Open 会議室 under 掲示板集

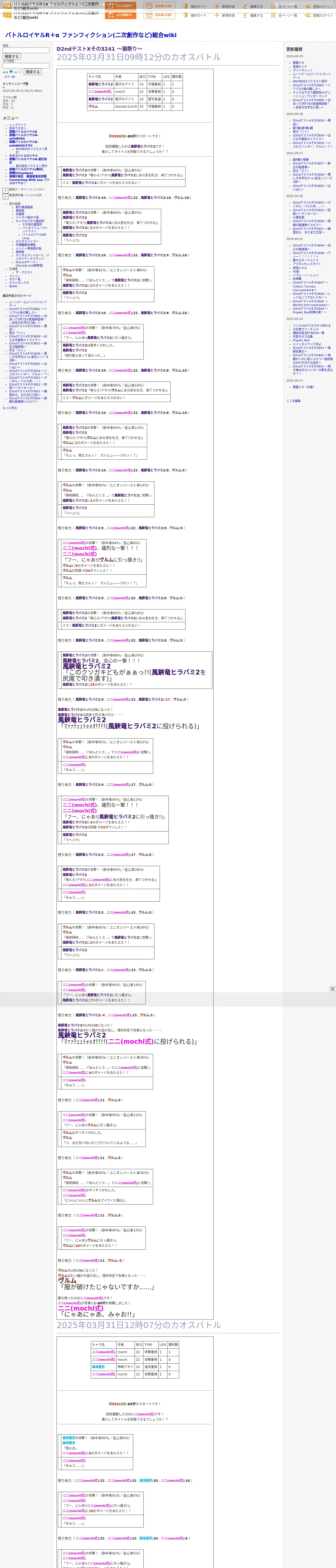click(x=20, y=214)
